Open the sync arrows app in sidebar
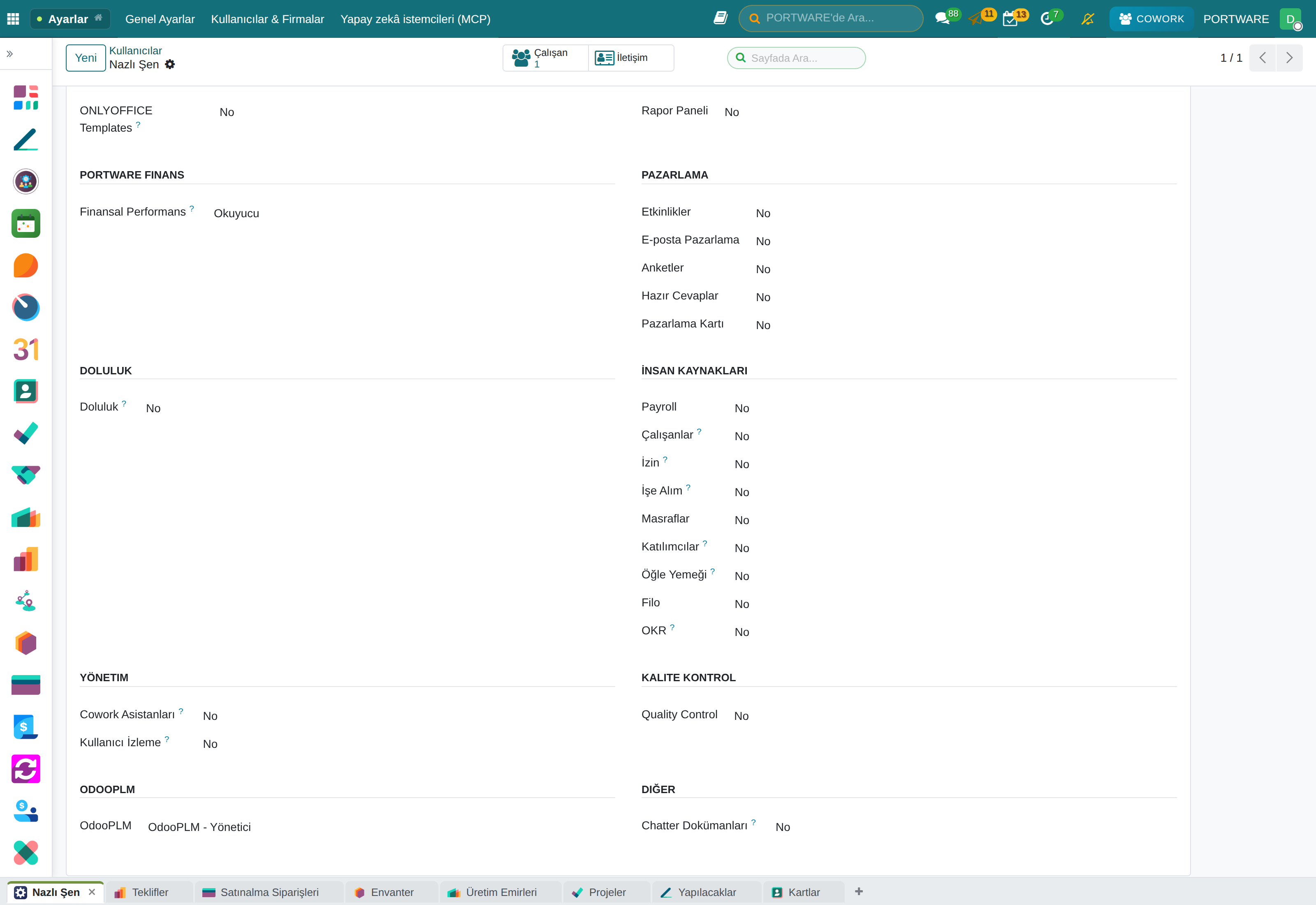Image resolution: width=1316 pixels, height=905 pixels. (x=25, y=769)
